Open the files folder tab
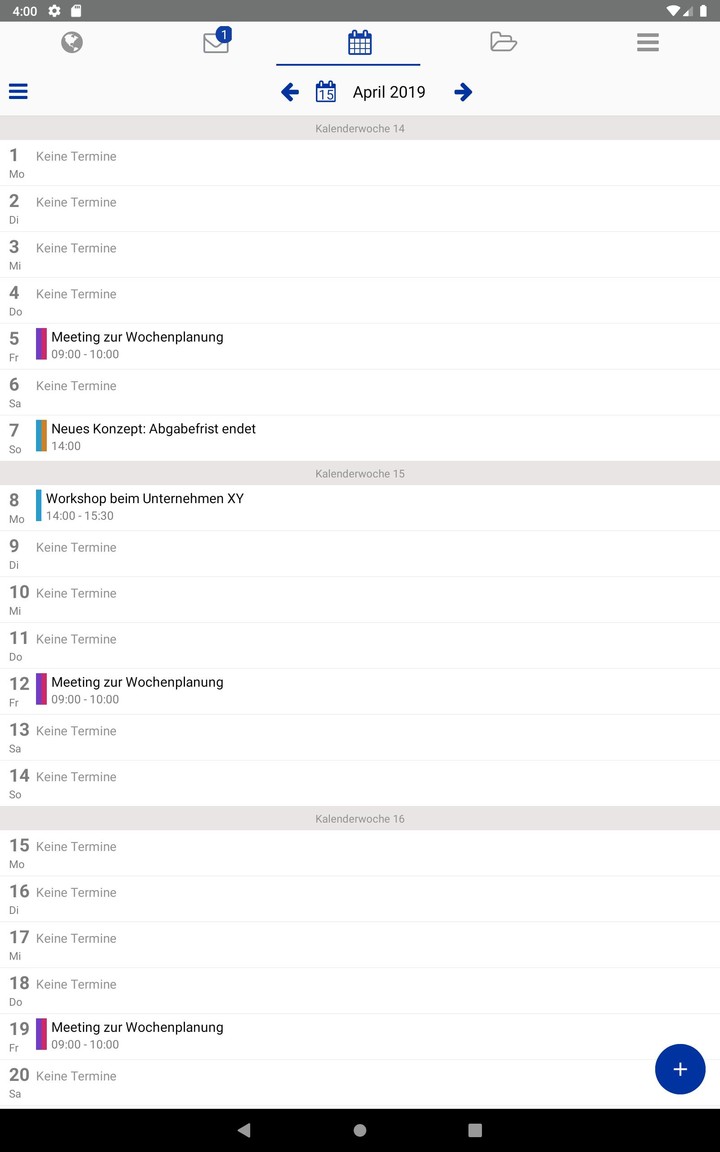The width and height of the screenshot is (720, 1152). 503,42
